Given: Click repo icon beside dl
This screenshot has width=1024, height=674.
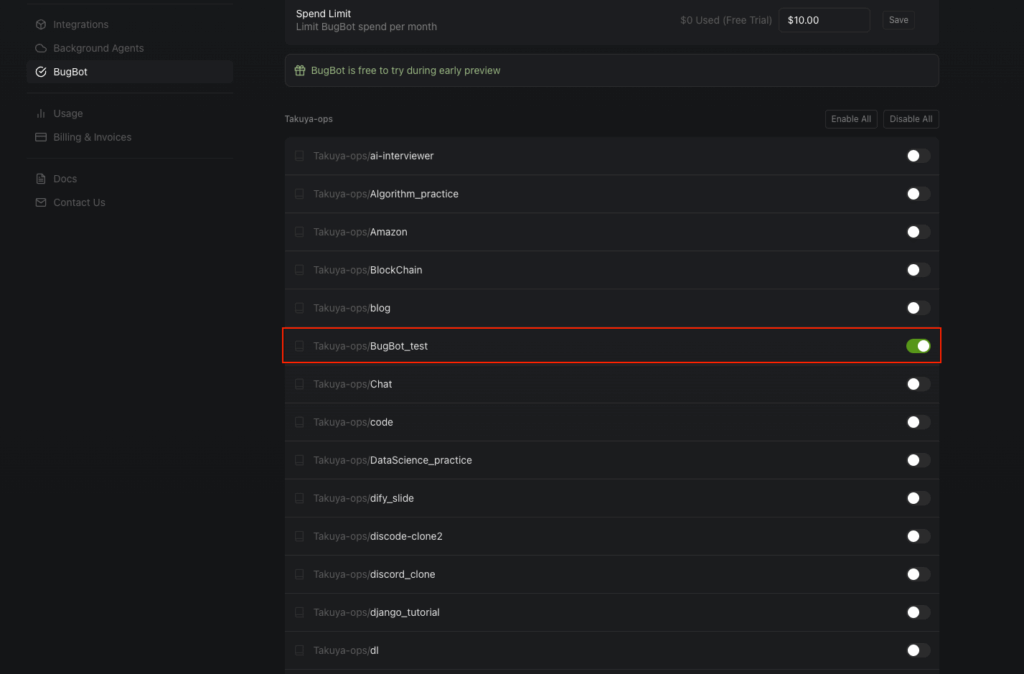Looking at the screenshot, I should click(299, 650).
